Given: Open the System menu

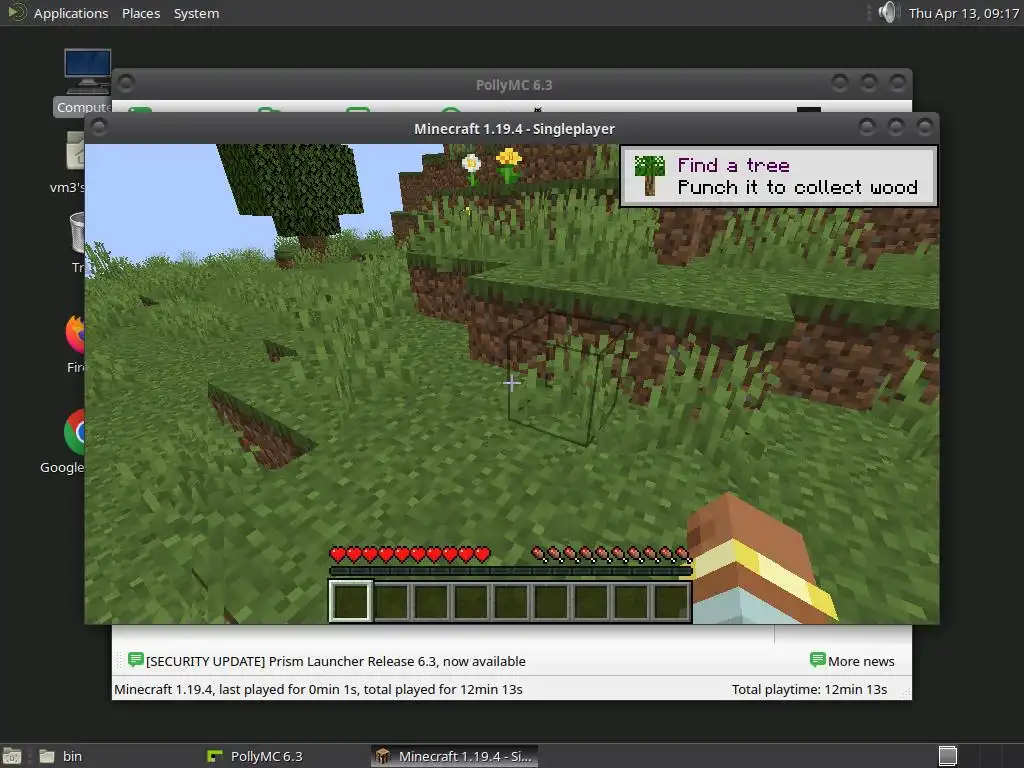Looking at the screenshot, I should tap(196, 13).
